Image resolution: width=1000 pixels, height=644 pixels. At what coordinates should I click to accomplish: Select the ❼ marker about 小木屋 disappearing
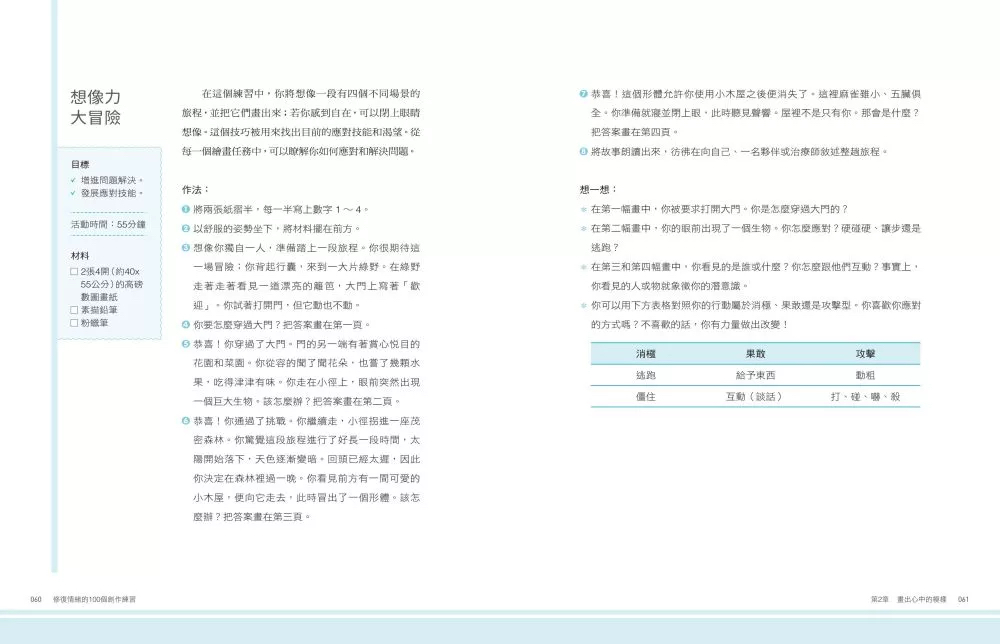[582, 92]
